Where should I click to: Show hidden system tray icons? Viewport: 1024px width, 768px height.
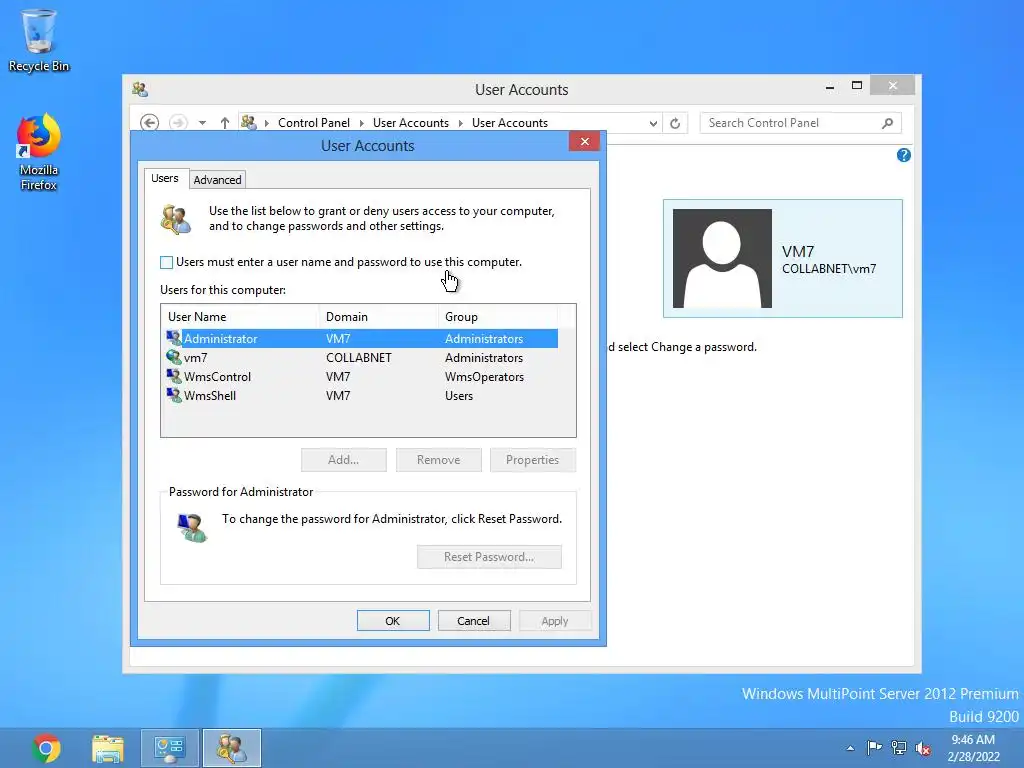(x=850, y=748)
